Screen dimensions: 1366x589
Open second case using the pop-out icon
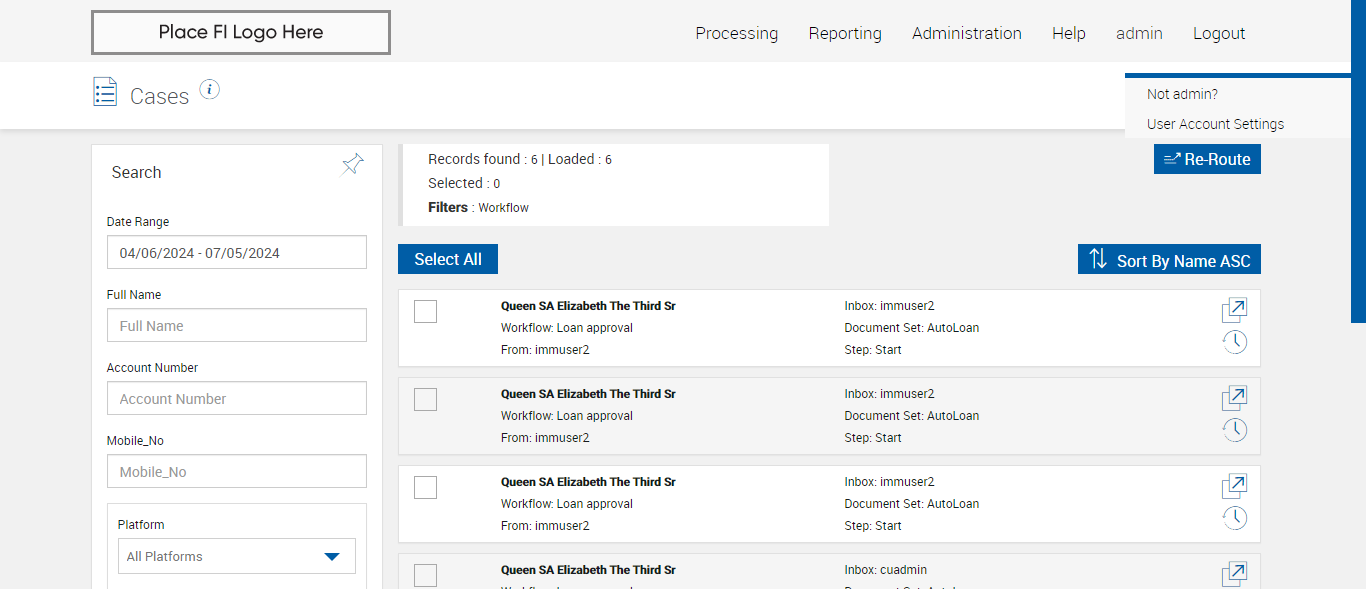pyautogui.click(x=1234, y=398)
